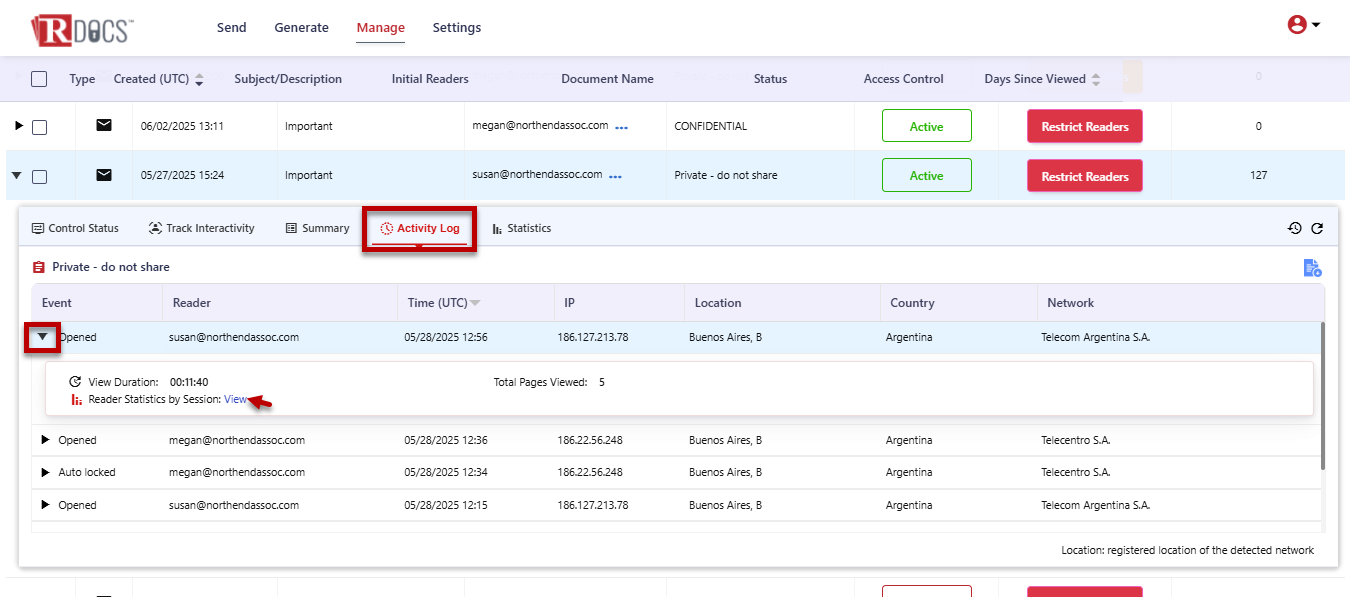
Task: Expand the Auto locked event row
Action: [x=45, y=472]
